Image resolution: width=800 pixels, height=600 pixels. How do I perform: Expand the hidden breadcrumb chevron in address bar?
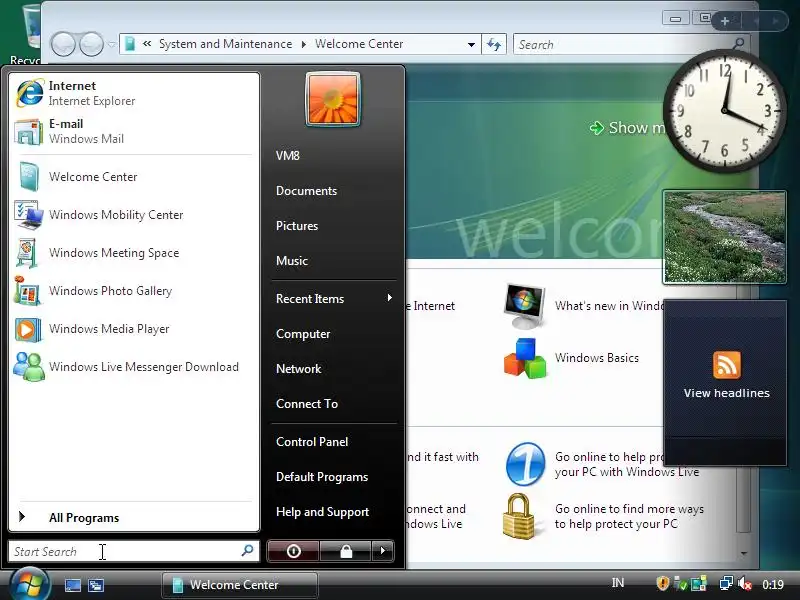147,44
